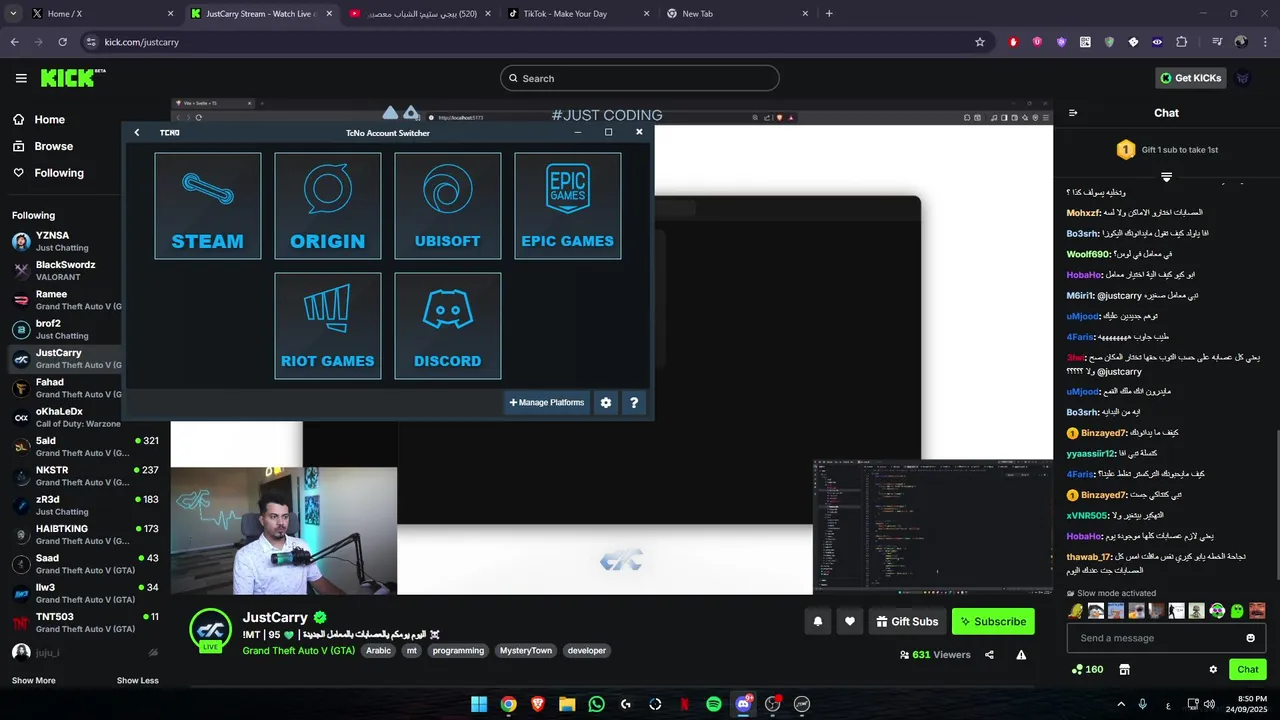Viewport: 1280px width, 720px height.
Task: Toggle the notification bell for JustCarry
Action: (818, 622)
